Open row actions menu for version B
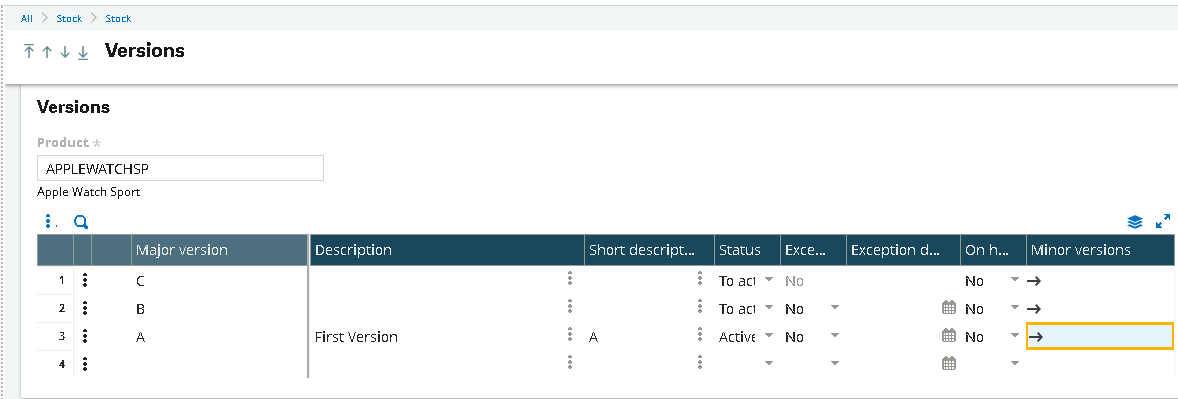The width and height of the screenshot is (1178, 399). point(85,308)
